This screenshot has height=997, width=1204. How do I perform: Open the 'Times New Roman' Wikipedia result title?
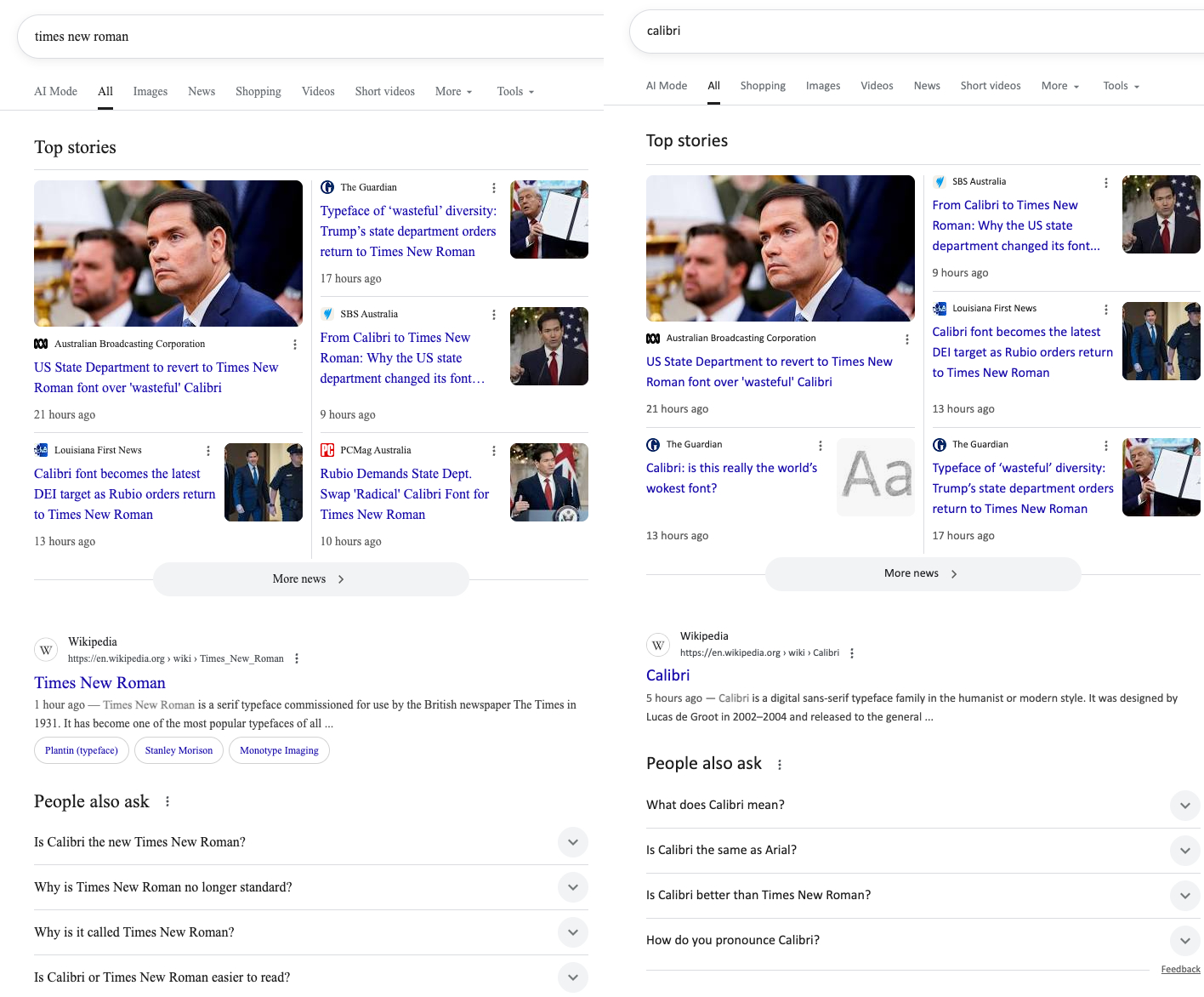coord(99,683)
